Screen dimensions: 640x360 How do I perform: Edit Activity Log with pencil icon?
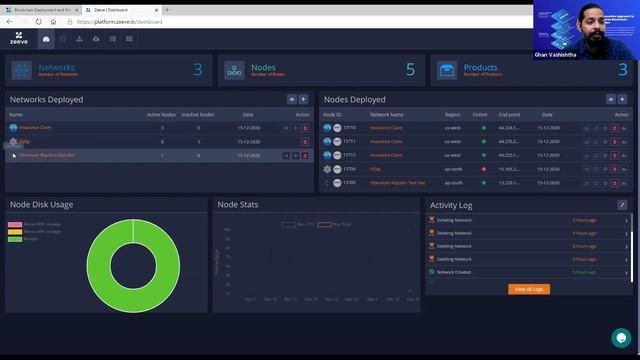pyautogui.click(x=622, y=205)
